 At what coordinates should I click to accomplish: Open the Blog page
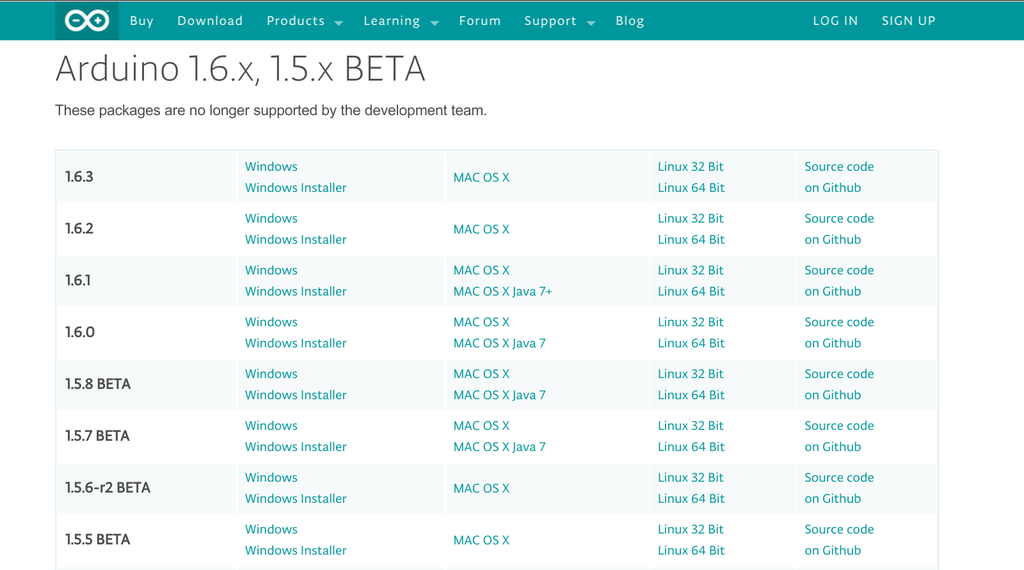[630, 21]
